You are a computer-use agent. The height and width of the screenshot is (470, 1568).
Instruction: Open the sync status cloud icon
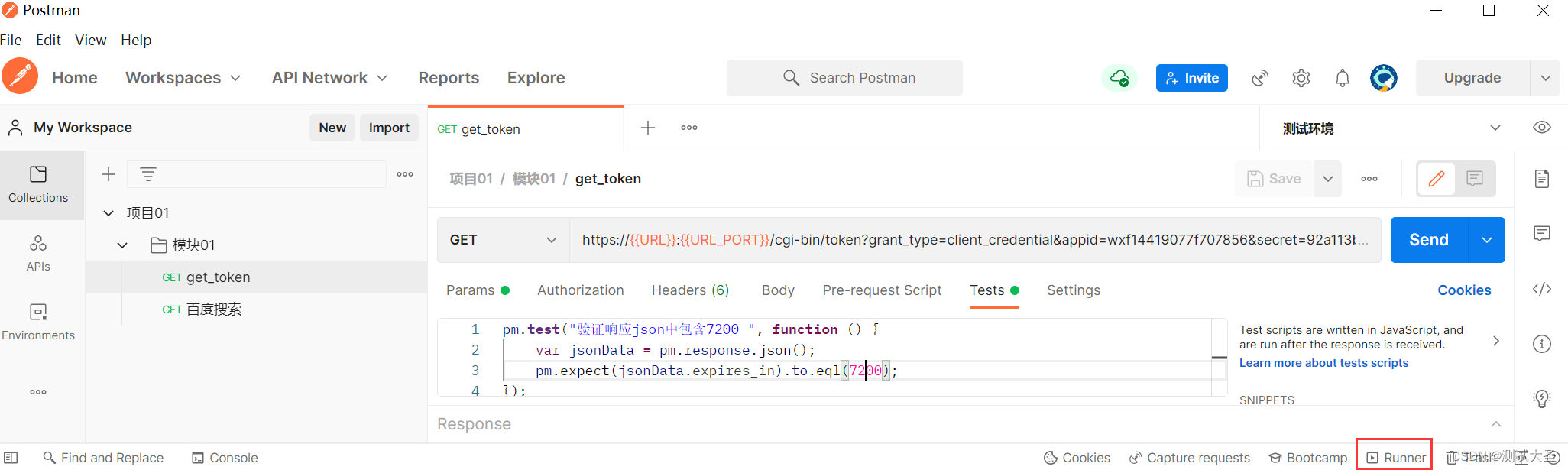[x=1119, y=78]
